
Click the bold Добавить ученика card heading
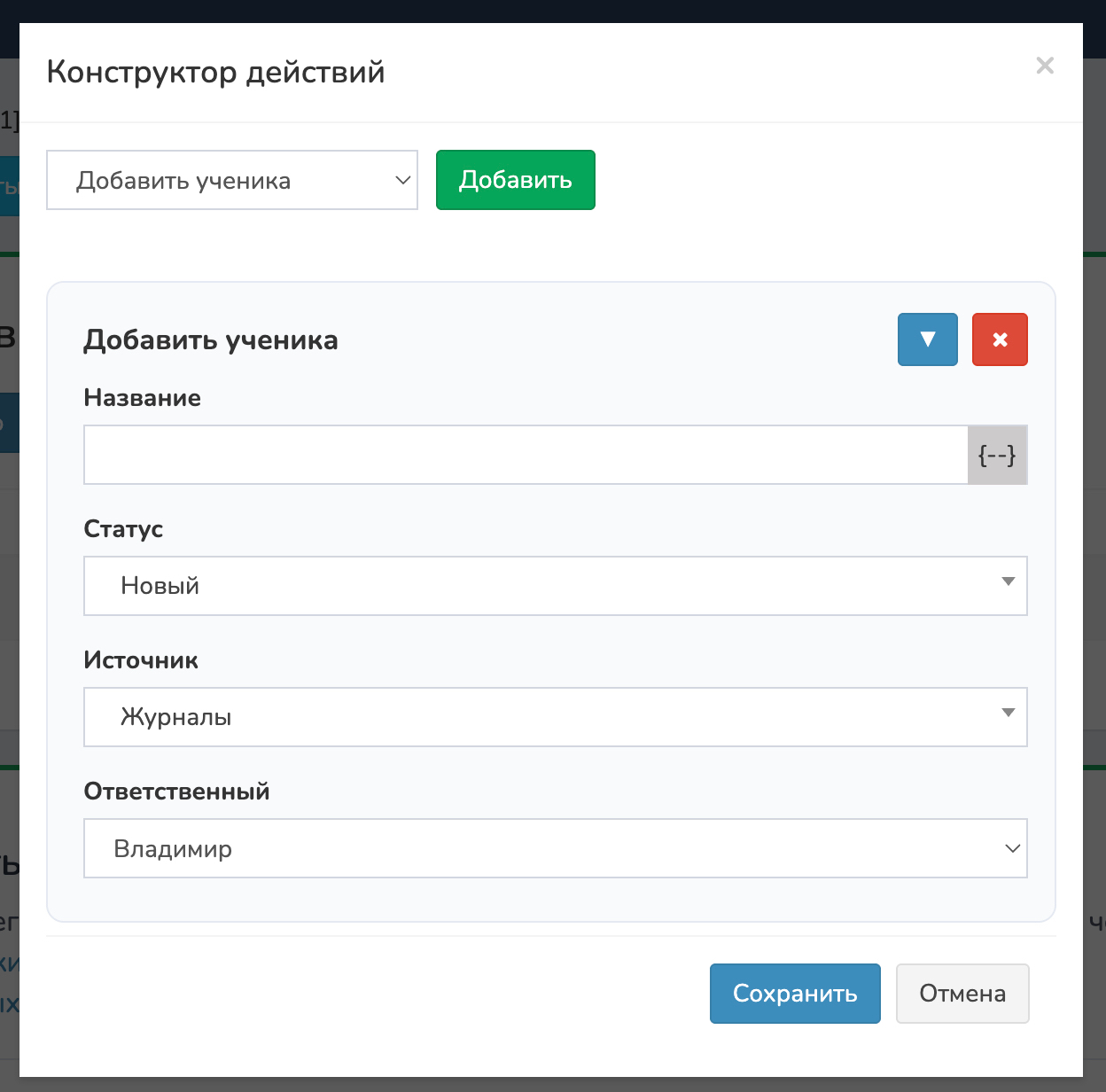[x=211, y=340]
